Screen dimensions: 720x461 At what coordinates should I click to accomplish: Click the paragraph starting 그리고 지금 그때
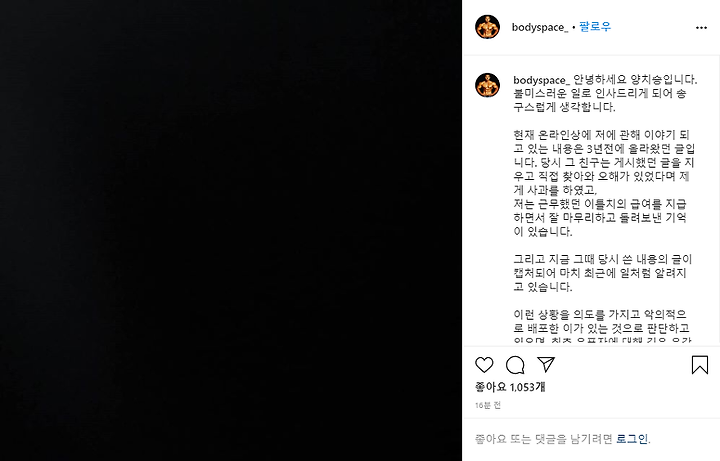click(x=603, y=273)
